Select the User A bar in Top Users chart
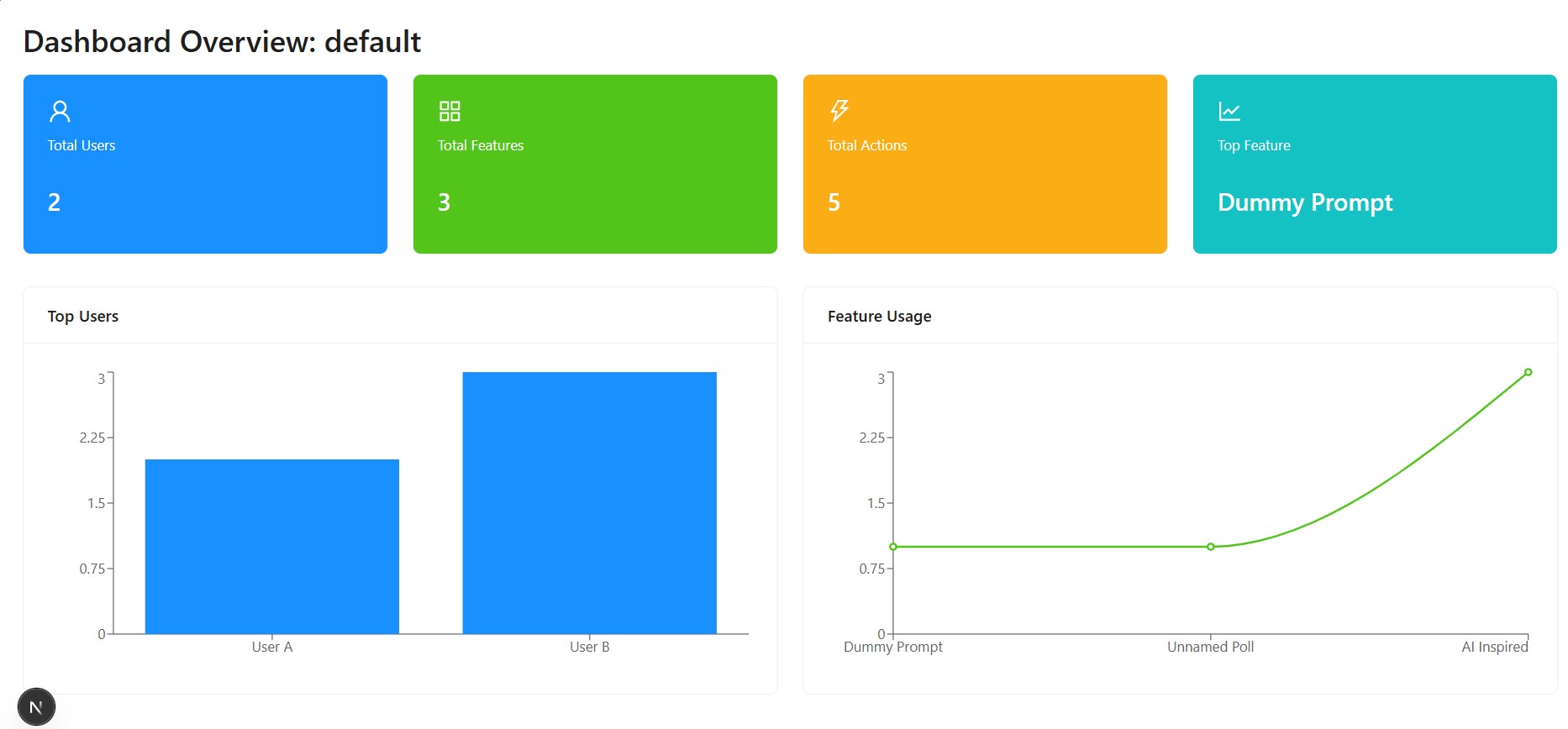The width and height of the screenshot is (1568, 729). coord(272,547)
